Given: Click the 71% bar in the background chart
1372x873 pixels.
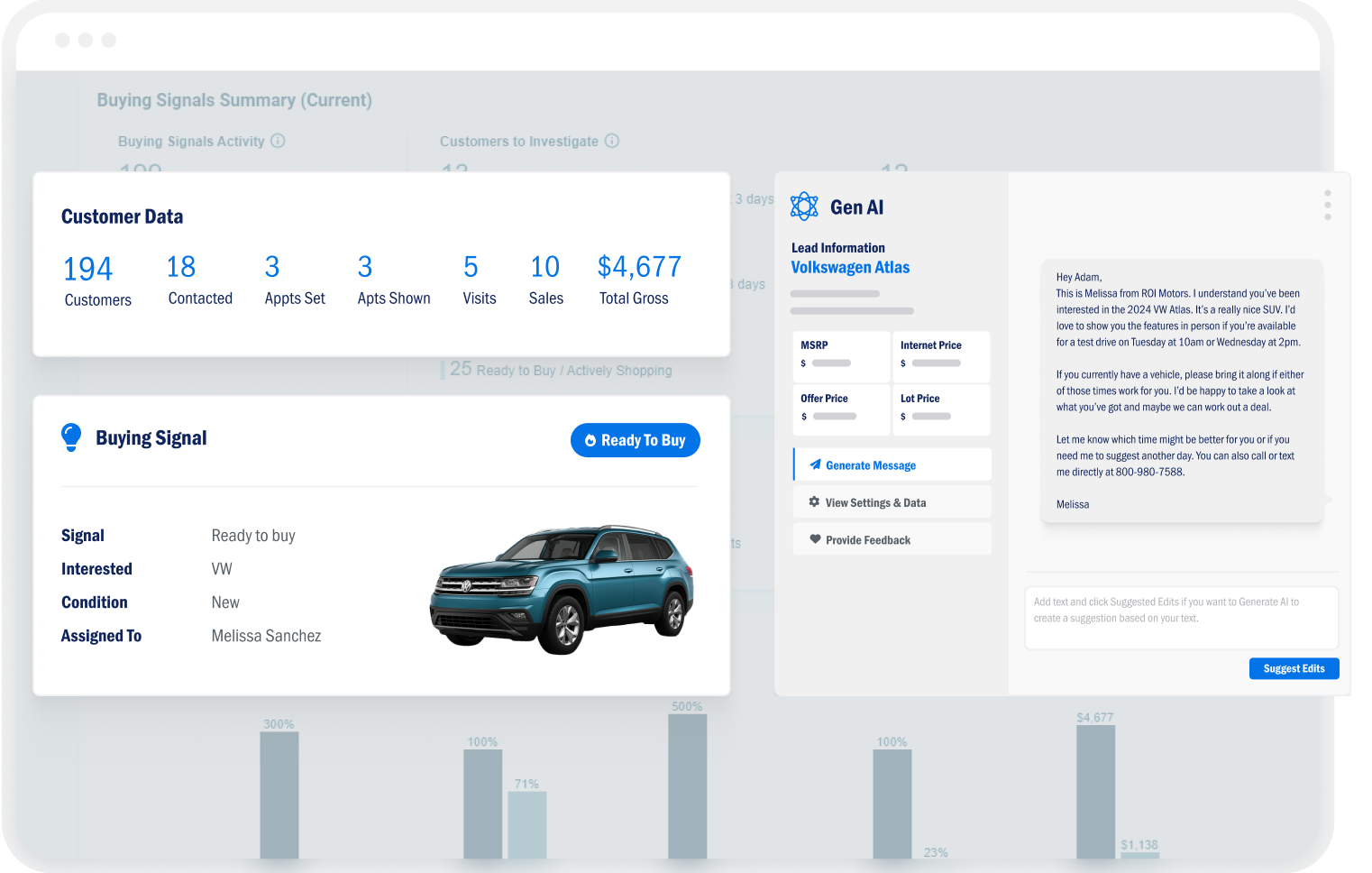Looking at the screenshot, I should [527, 825].
